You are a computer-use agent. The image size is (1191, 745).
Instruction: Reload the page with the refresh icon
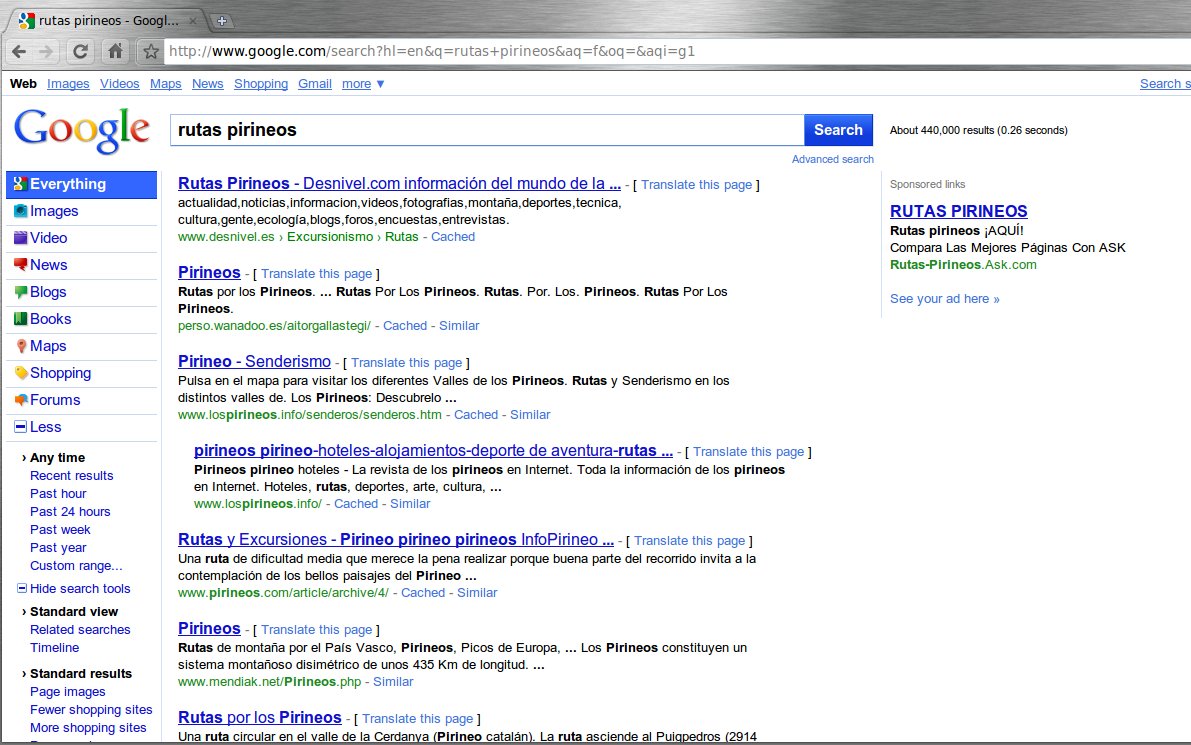(x=80, y=52)
